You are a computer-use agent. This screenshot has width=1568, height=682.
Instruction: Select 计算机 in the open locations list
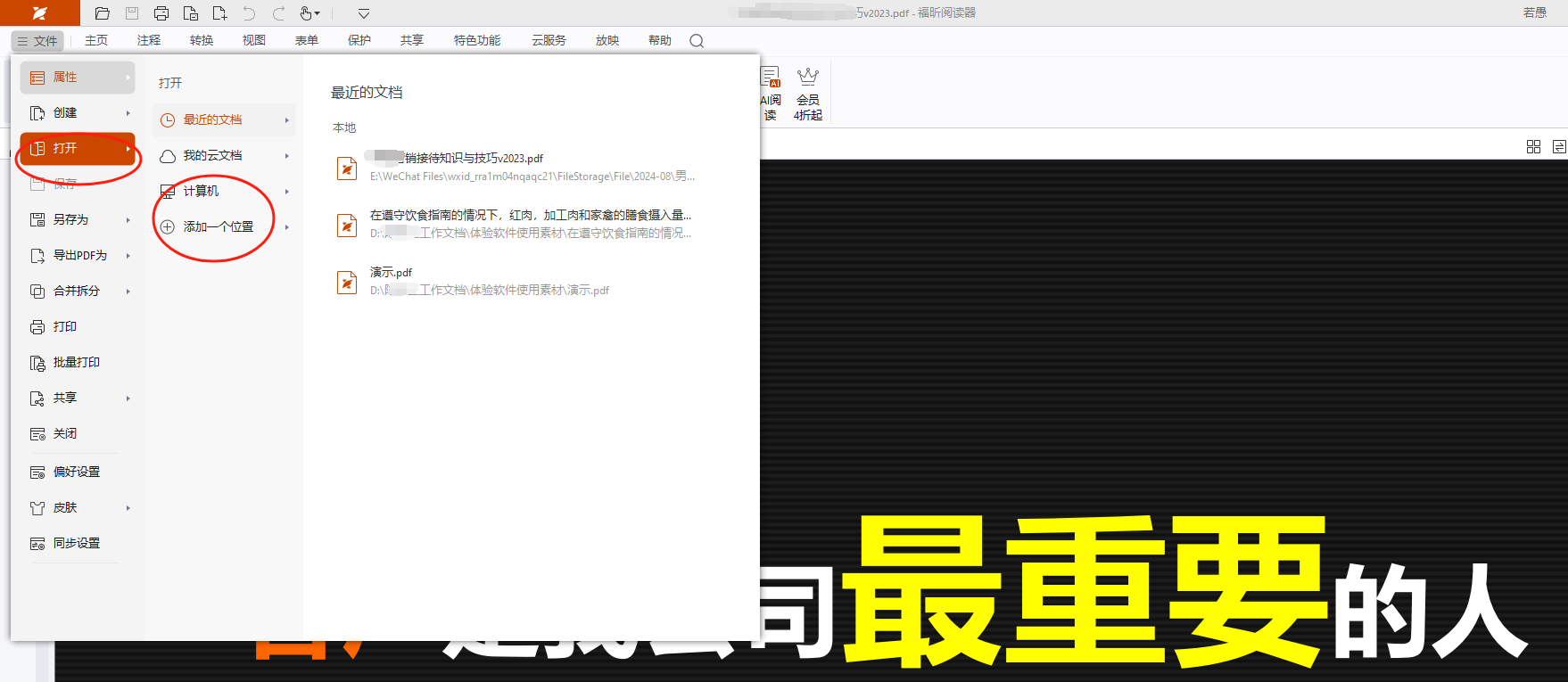tap(201, 192)
